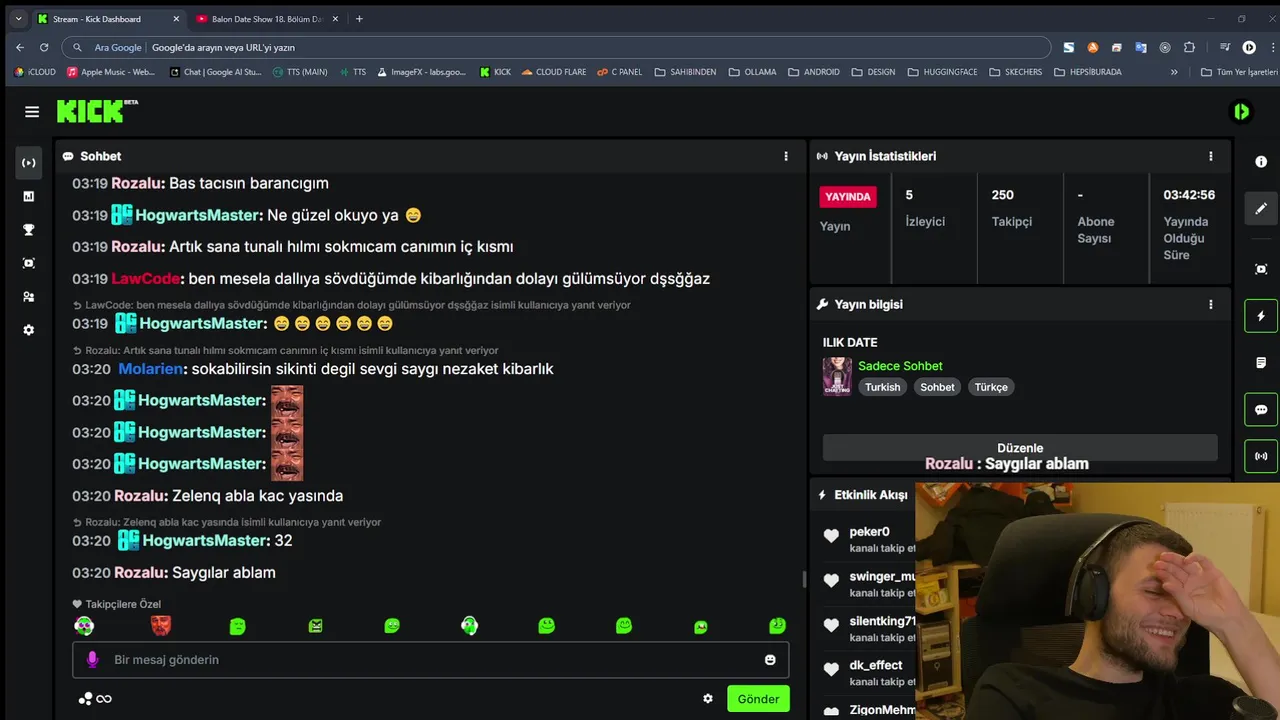
Task: Click peker0 in Etkinlik Akışı
Action: [x=869, y=532]
